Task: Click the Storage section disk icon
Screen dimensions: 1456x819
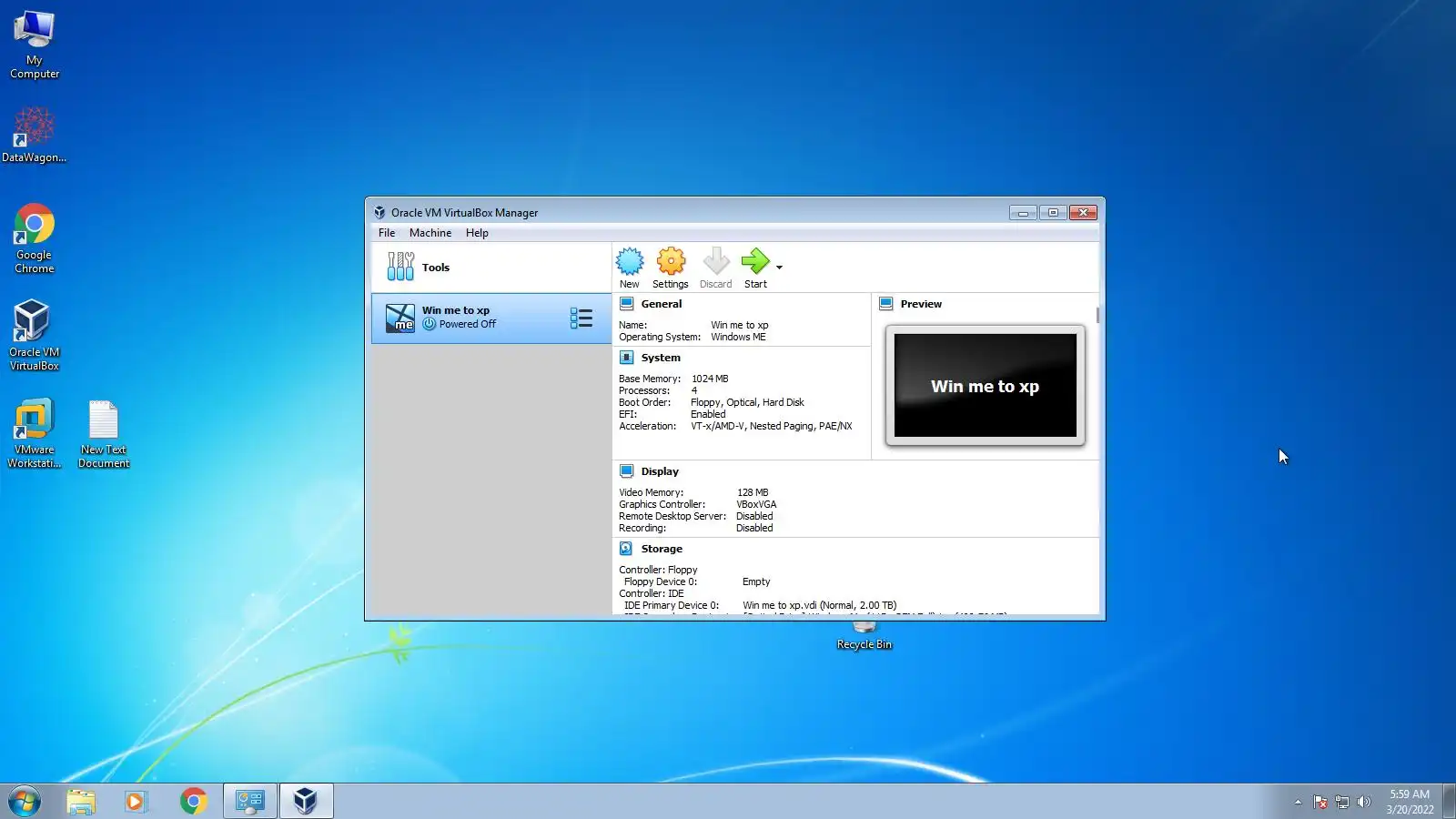Action: coord(627,549)
